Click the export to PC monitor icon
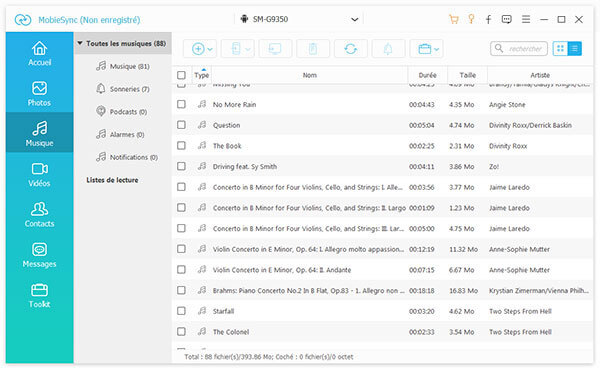Viewport: 600px width, 370px height. pos(275,49)
